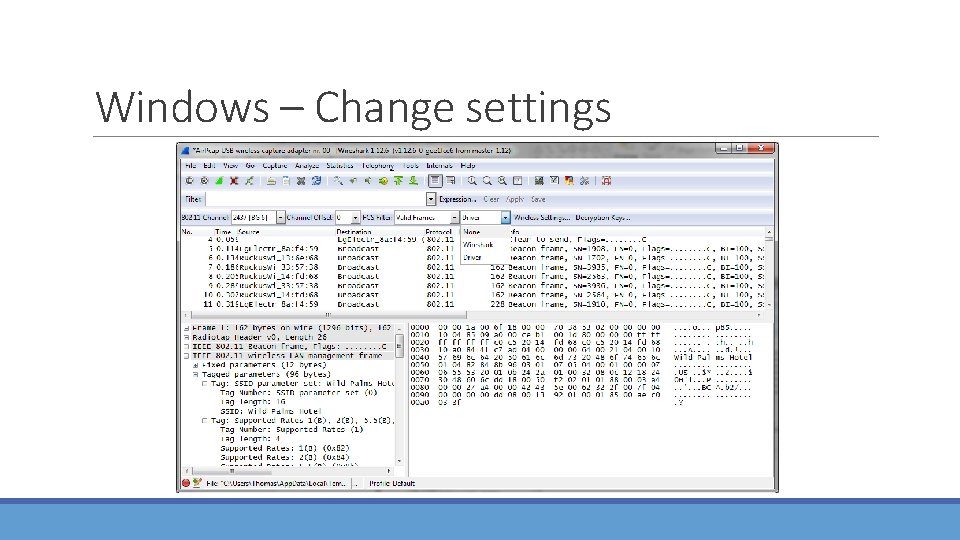Click the Apply filter button

515,199
